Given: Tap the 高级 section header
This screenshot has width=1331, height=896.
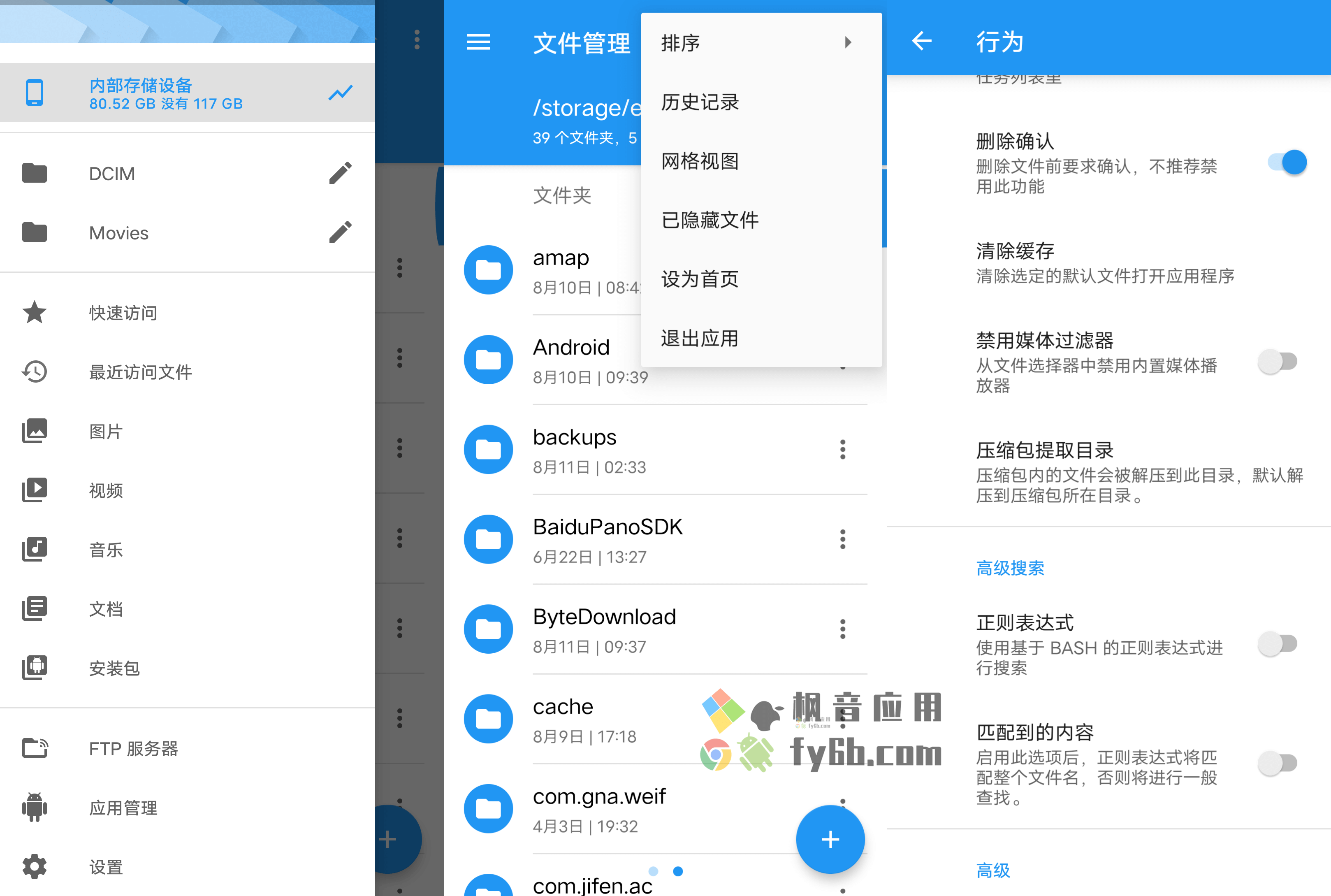Looking at the screenshot, I should tap(993, 870).
